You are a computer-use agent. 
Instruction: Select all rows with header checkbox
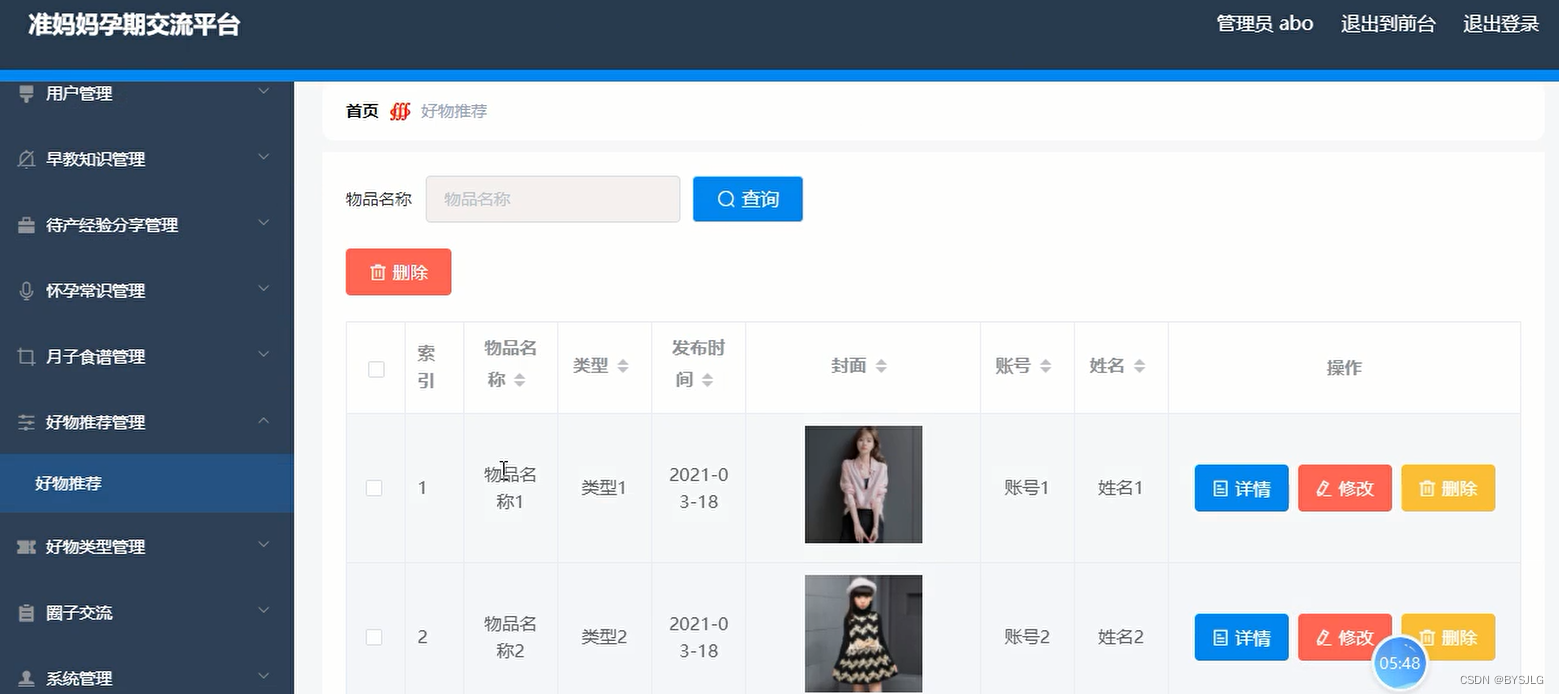click(376, 369)
